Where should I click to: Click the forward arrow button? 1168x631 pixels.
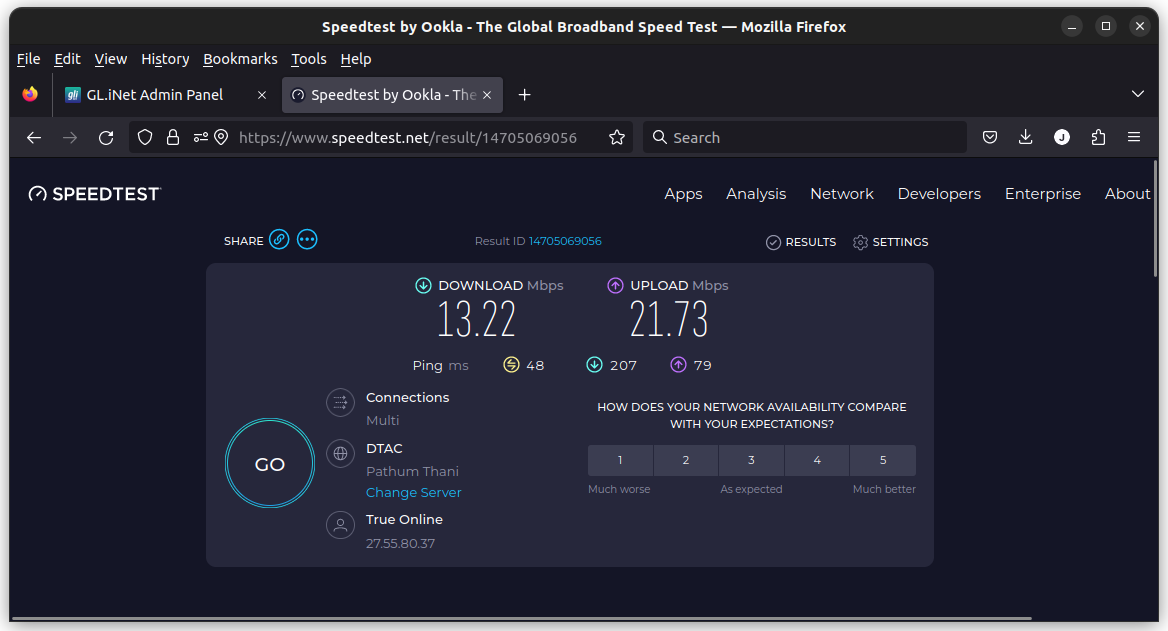[x=70, y=138]
